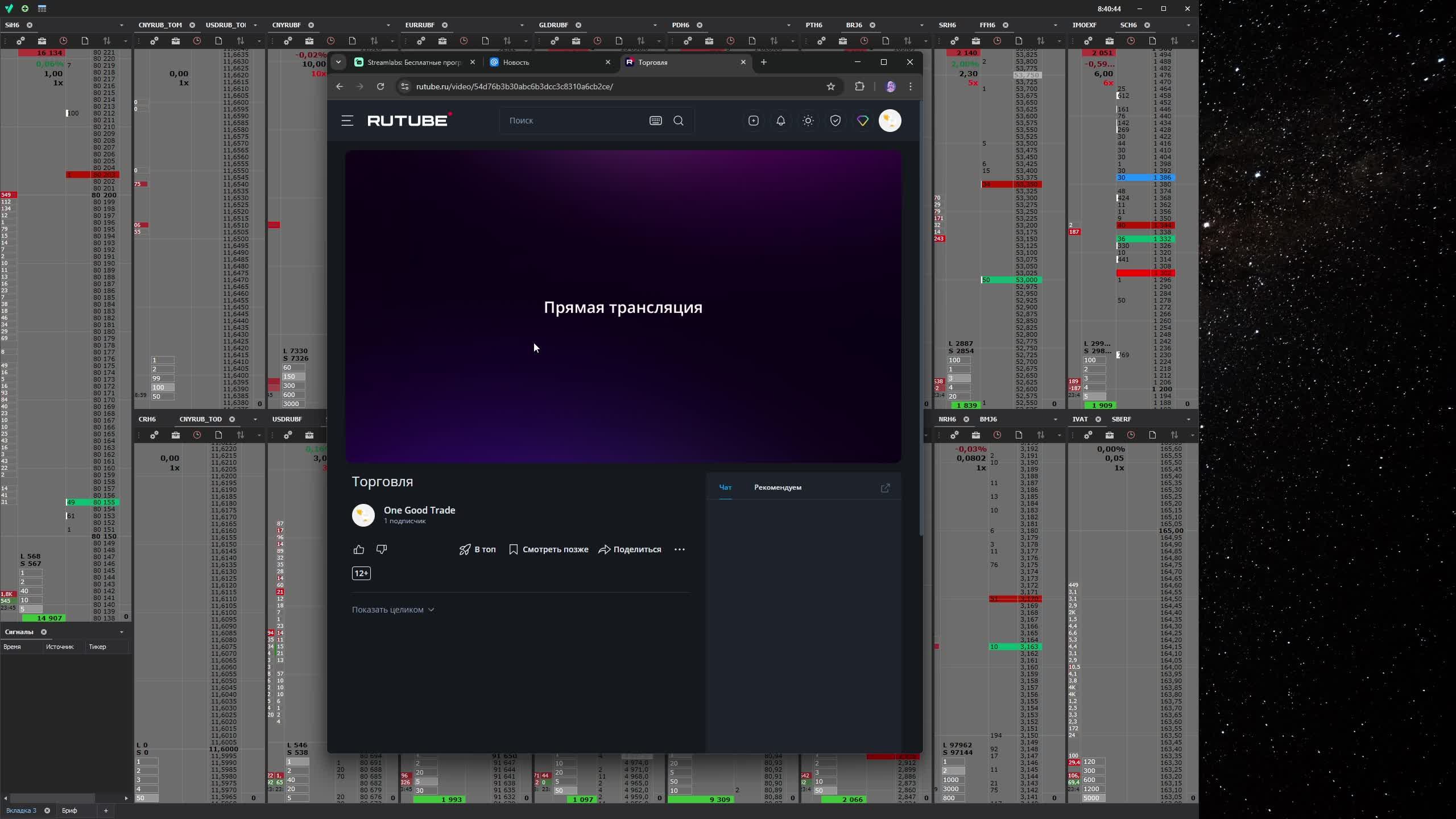
Task: Click the dislike thumbs-down icon
Action: click(382, 549)
